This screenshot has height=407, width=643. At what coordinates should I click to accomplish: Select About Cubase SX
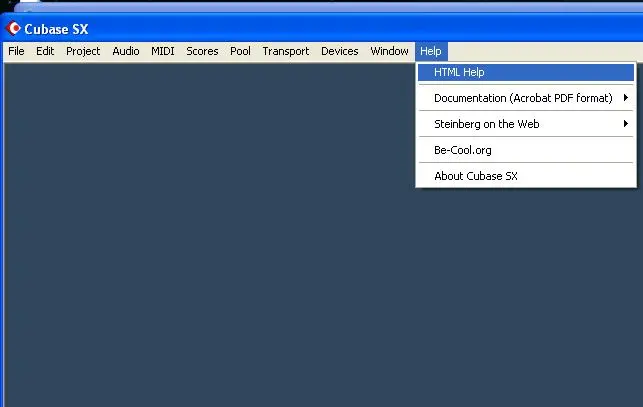(526, 176)
